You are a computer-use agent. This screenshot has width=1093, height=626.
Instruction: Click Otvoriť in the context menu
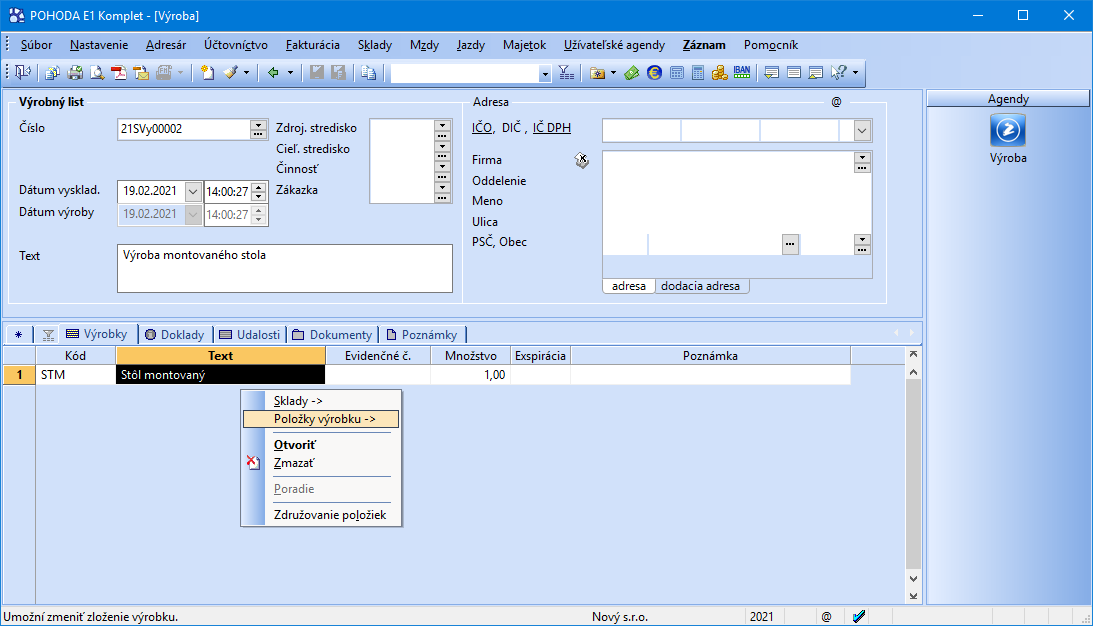click(295, 444)
